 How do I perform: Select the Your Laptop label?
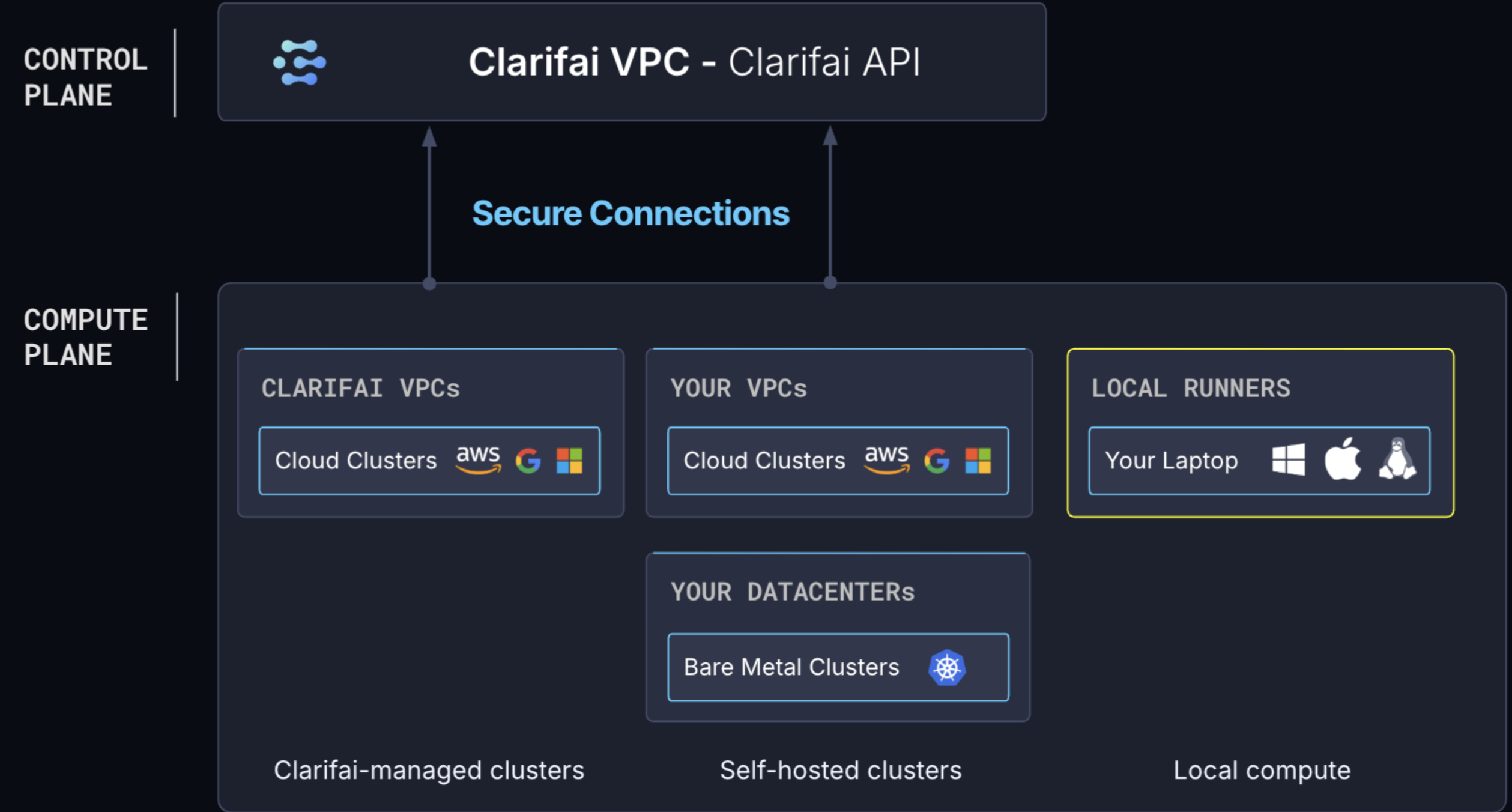click(1171, 461)
